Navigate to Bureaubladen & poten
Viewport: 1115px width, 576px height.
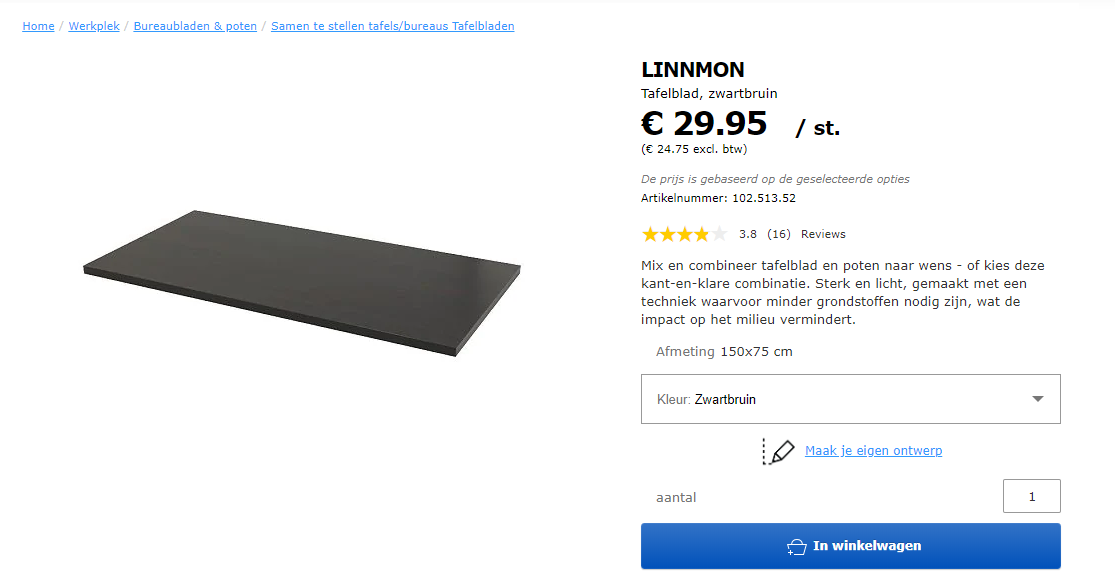point(195,26)
